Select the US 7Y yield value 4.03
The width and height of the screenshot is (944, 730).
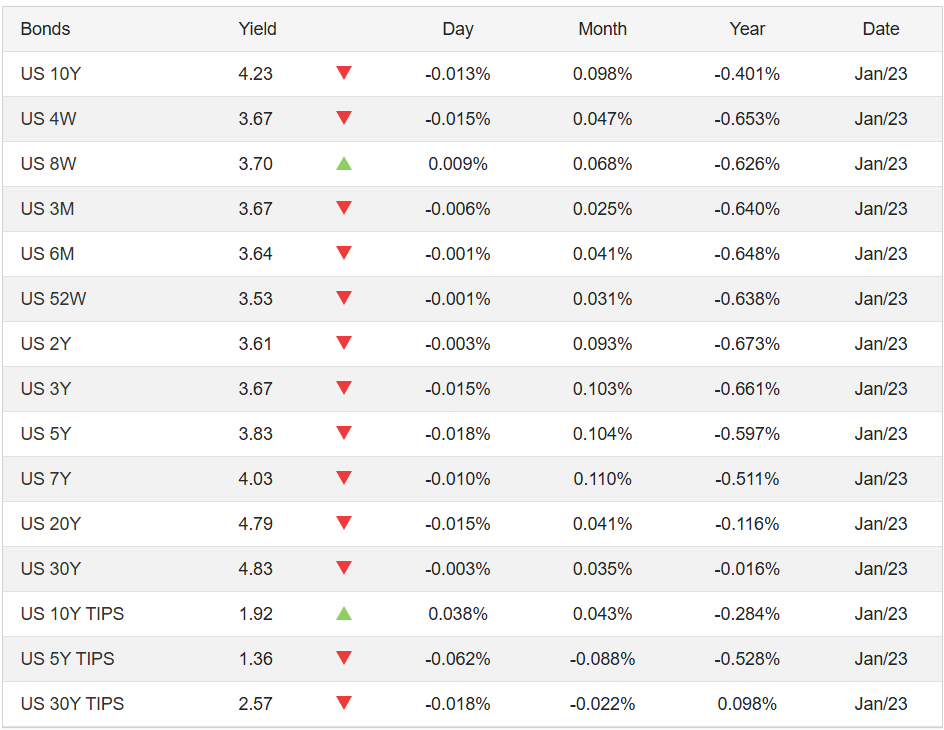coord(255,479)
